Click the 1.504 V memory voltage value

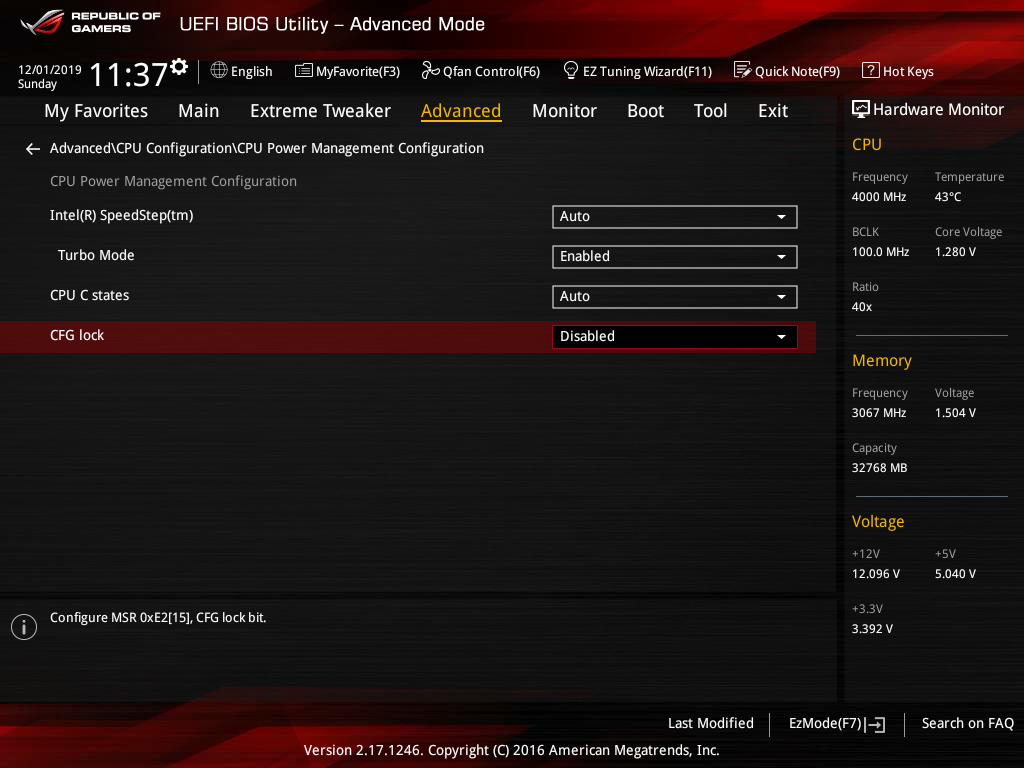[x=955, y=413]
